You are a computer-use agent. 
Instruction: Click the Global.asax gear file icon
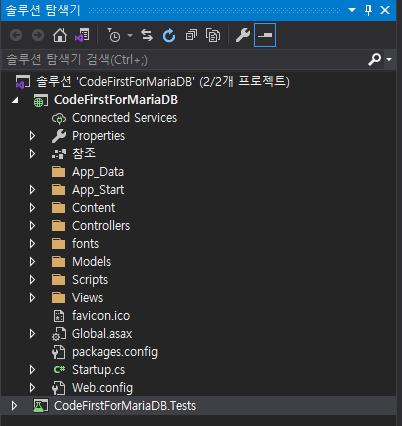59,334
